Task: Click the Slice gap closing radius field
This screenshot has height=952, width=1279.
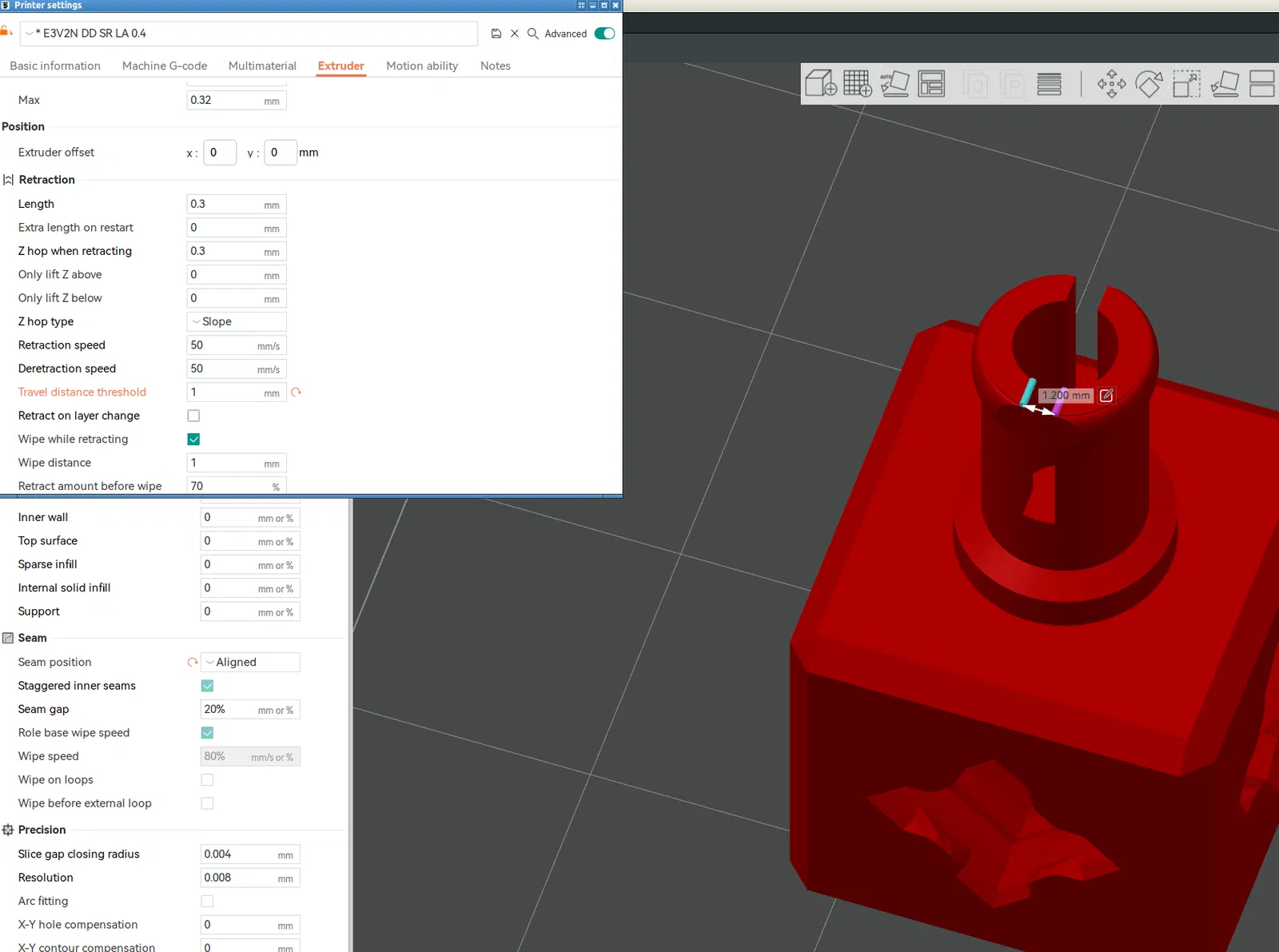Action: [x=250, y=854]
